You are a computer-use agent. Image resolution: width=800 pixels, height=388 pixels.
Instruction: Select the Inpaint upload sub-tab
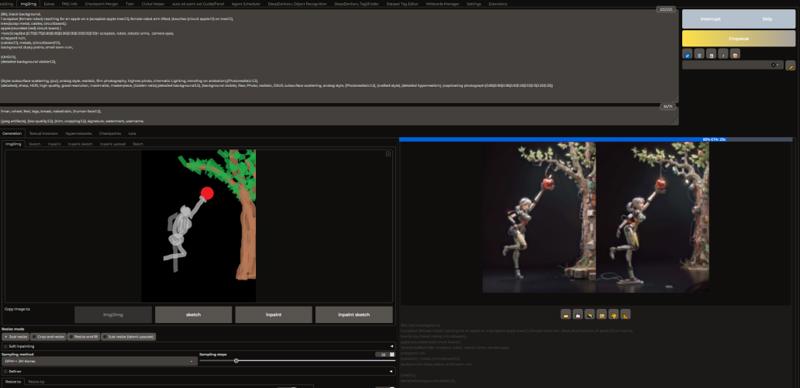pos(113,144)
